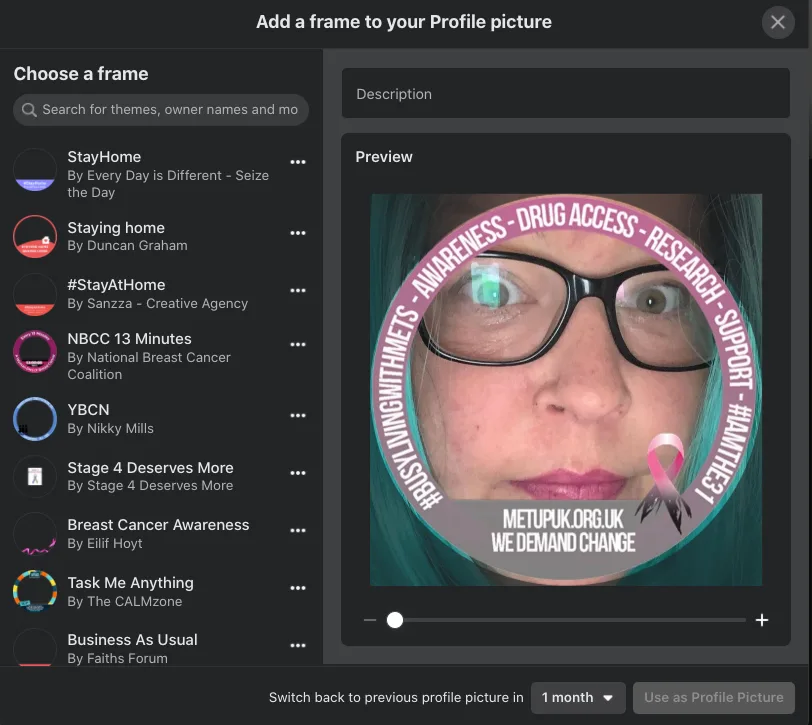
Task: Click 'By Eilif Hoyt' text
Action: point(105,543)
